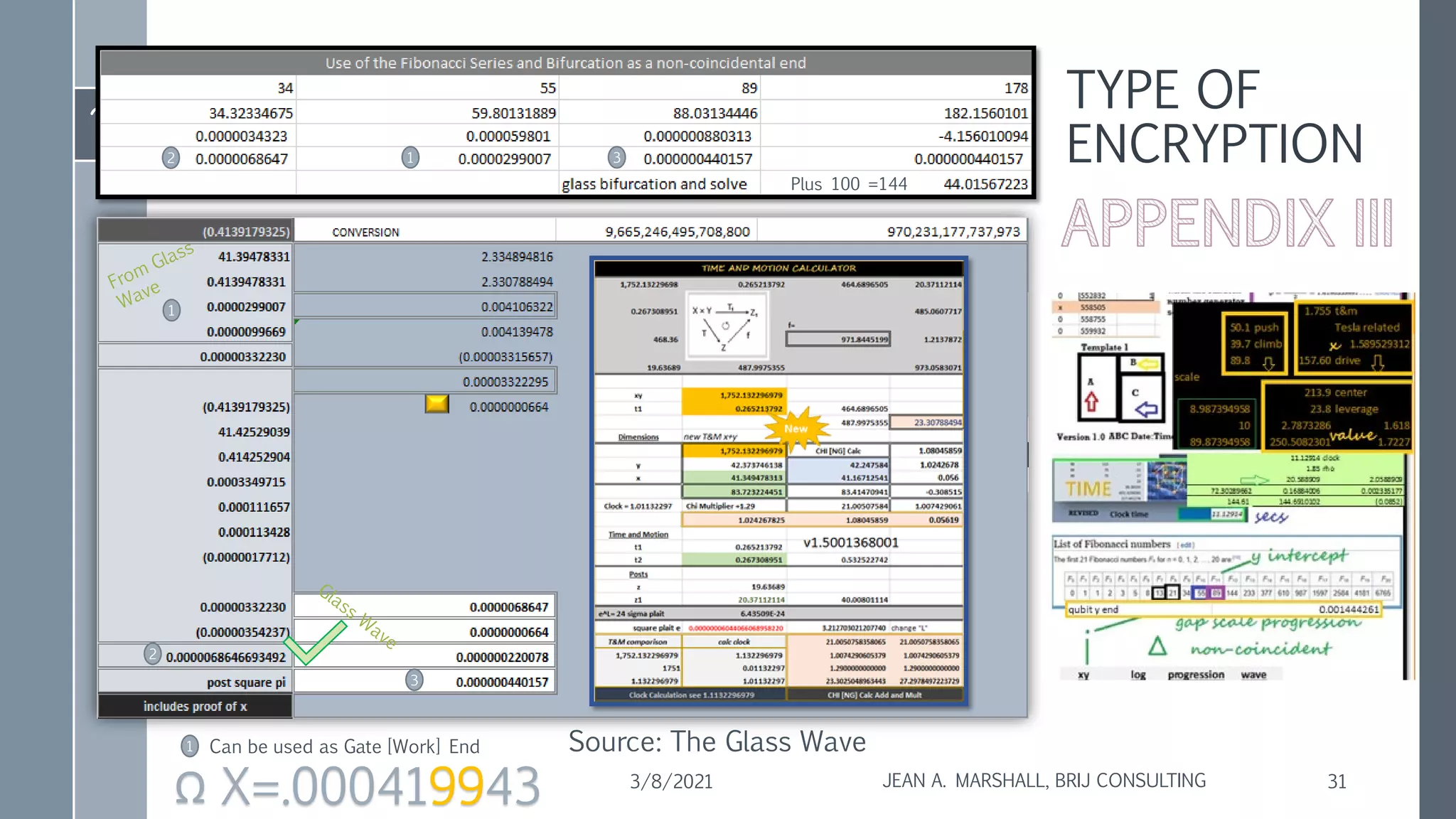Click the Ω X=.00419943 text

point(357,786)
